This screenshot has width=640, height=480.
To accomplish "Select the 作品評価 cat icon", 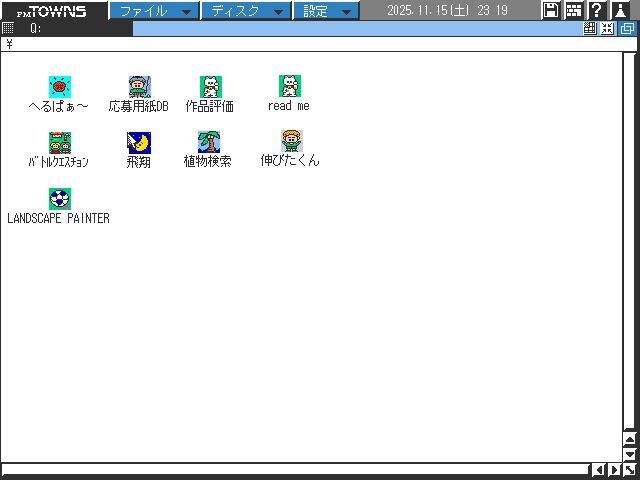I will coord(211,87).
